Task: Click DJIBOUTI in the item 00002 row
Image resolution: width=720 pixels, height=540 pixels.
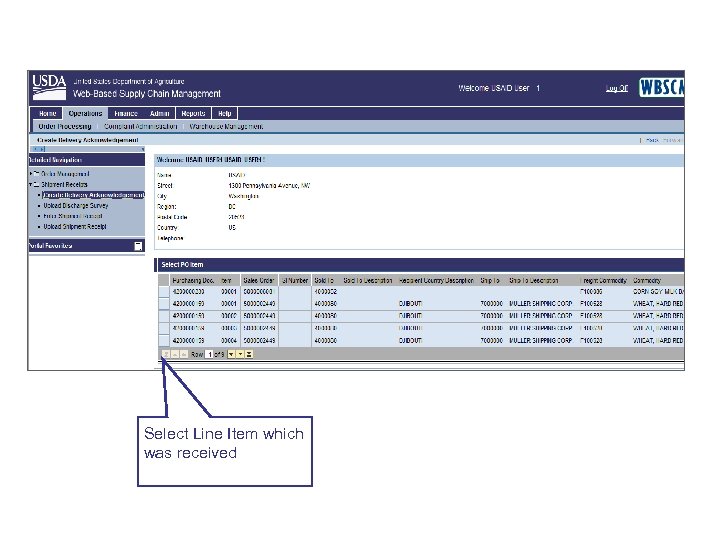Action: 410,316
